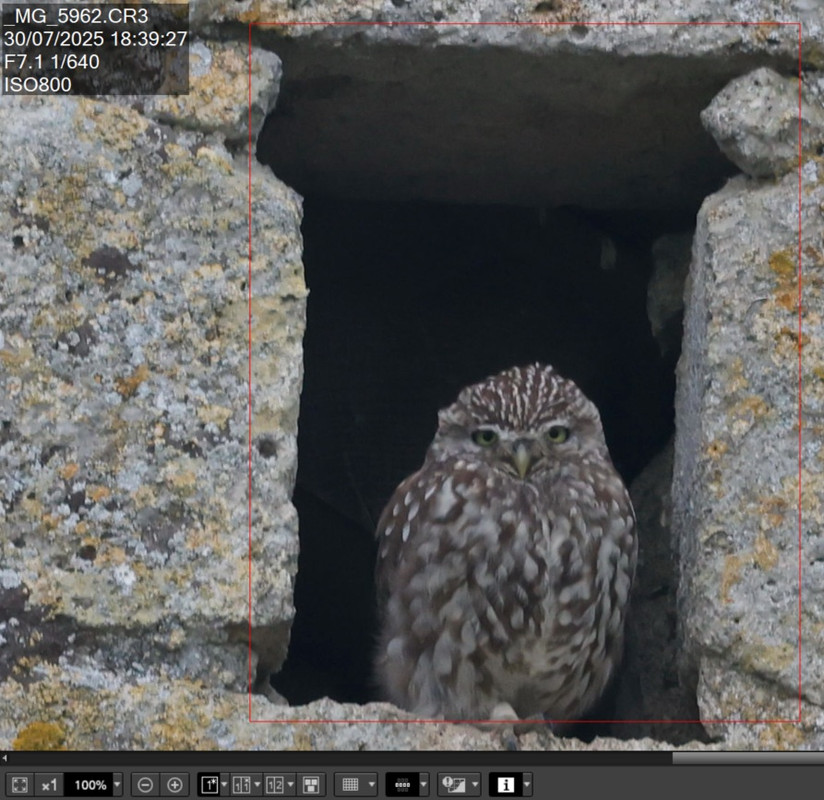Zoom out with the minus magnifier

145,785
